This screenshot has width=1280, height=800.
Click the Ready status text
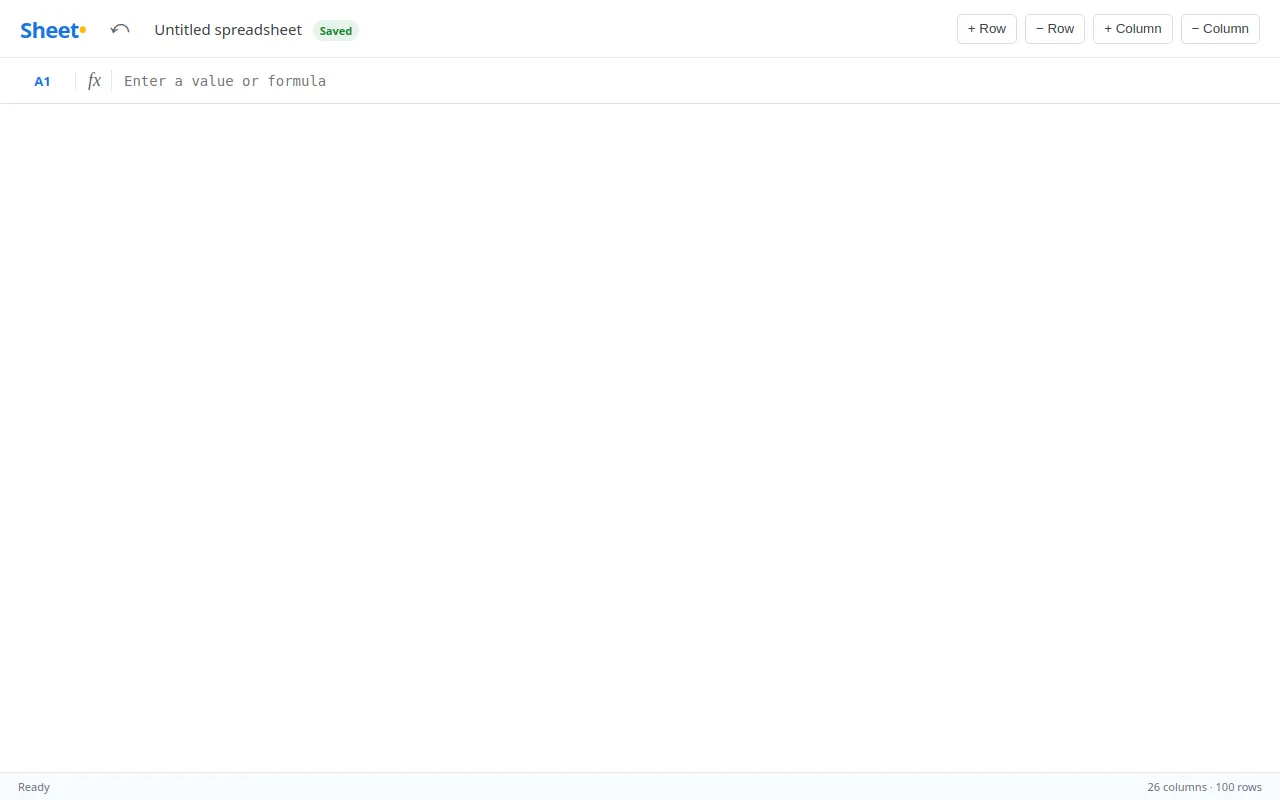[34, 787]
